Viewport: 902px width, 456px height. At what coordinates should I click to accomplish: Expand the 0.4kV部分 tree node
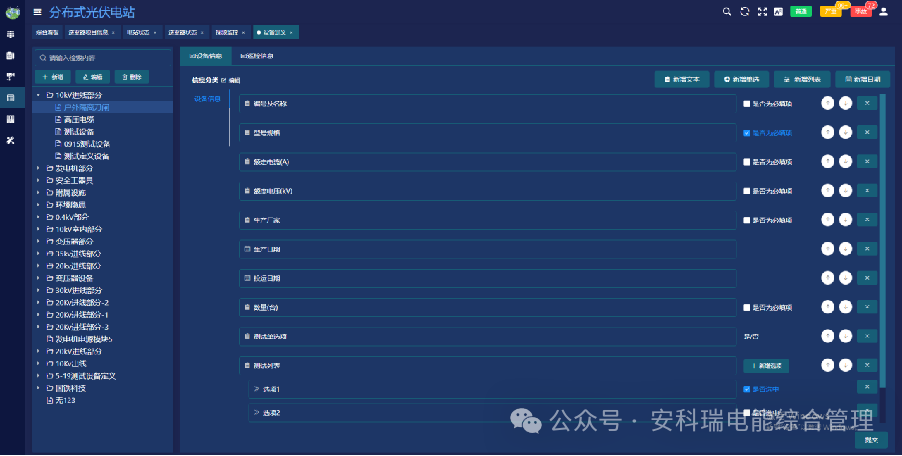[x=39, y=217]
